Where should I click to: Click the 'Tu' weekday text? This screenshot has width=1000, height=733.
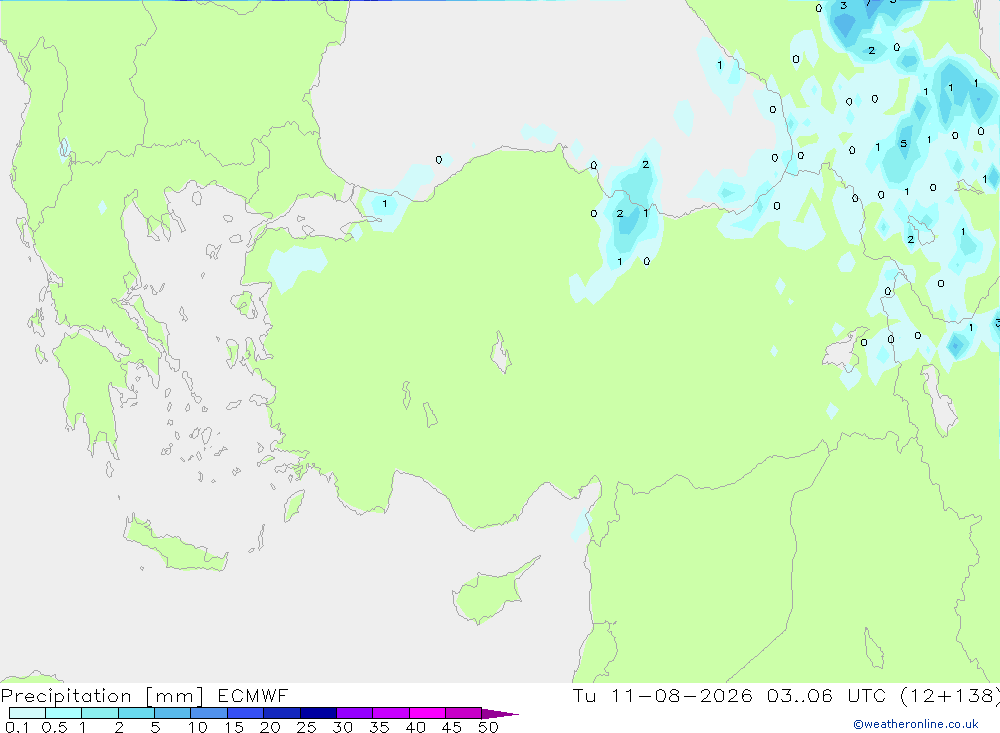pyautogui.click(x=584, y=695)
